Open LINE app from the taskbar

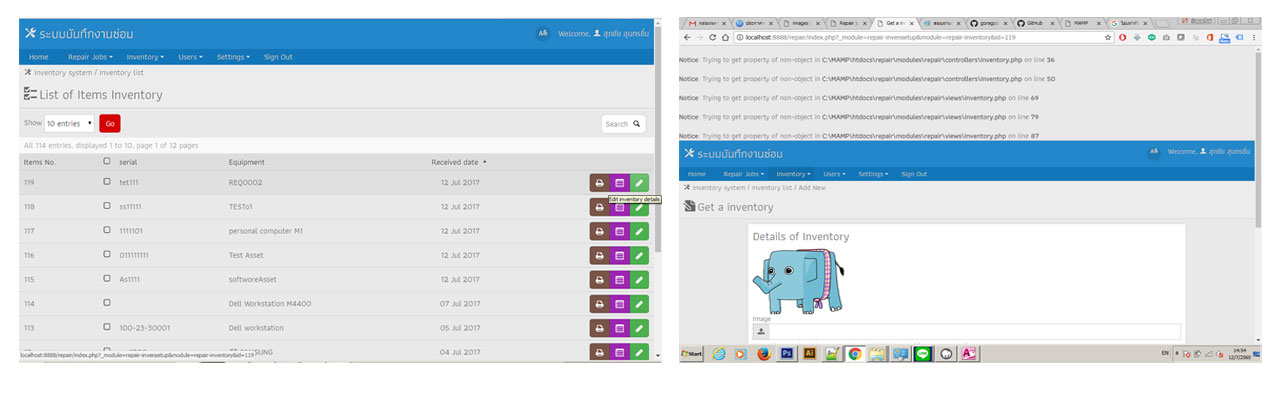[923, 353]
